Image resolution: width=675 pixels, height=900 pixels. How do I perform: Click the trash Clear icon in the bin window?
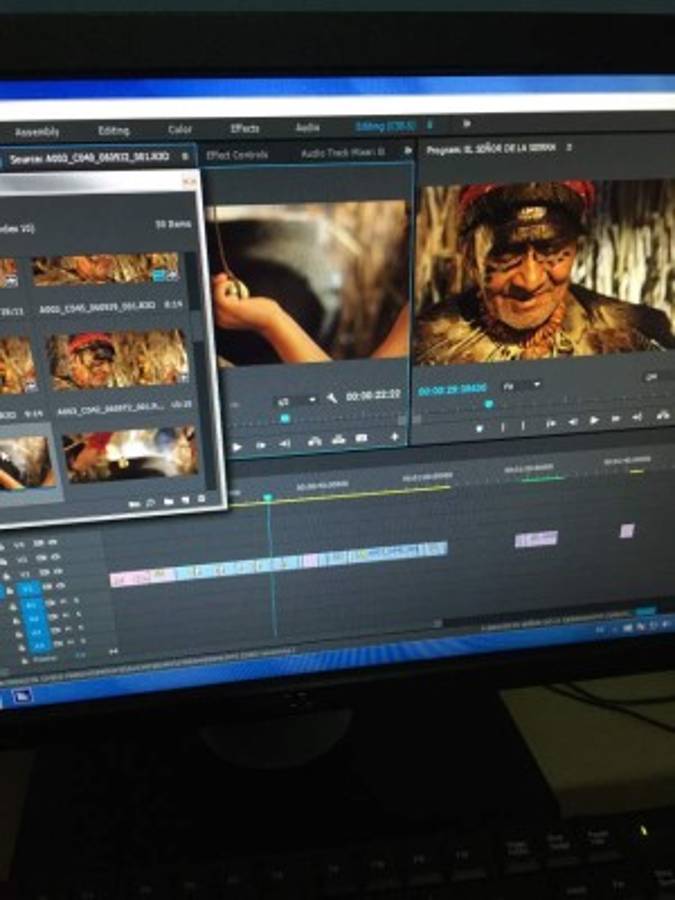(201, 499)
